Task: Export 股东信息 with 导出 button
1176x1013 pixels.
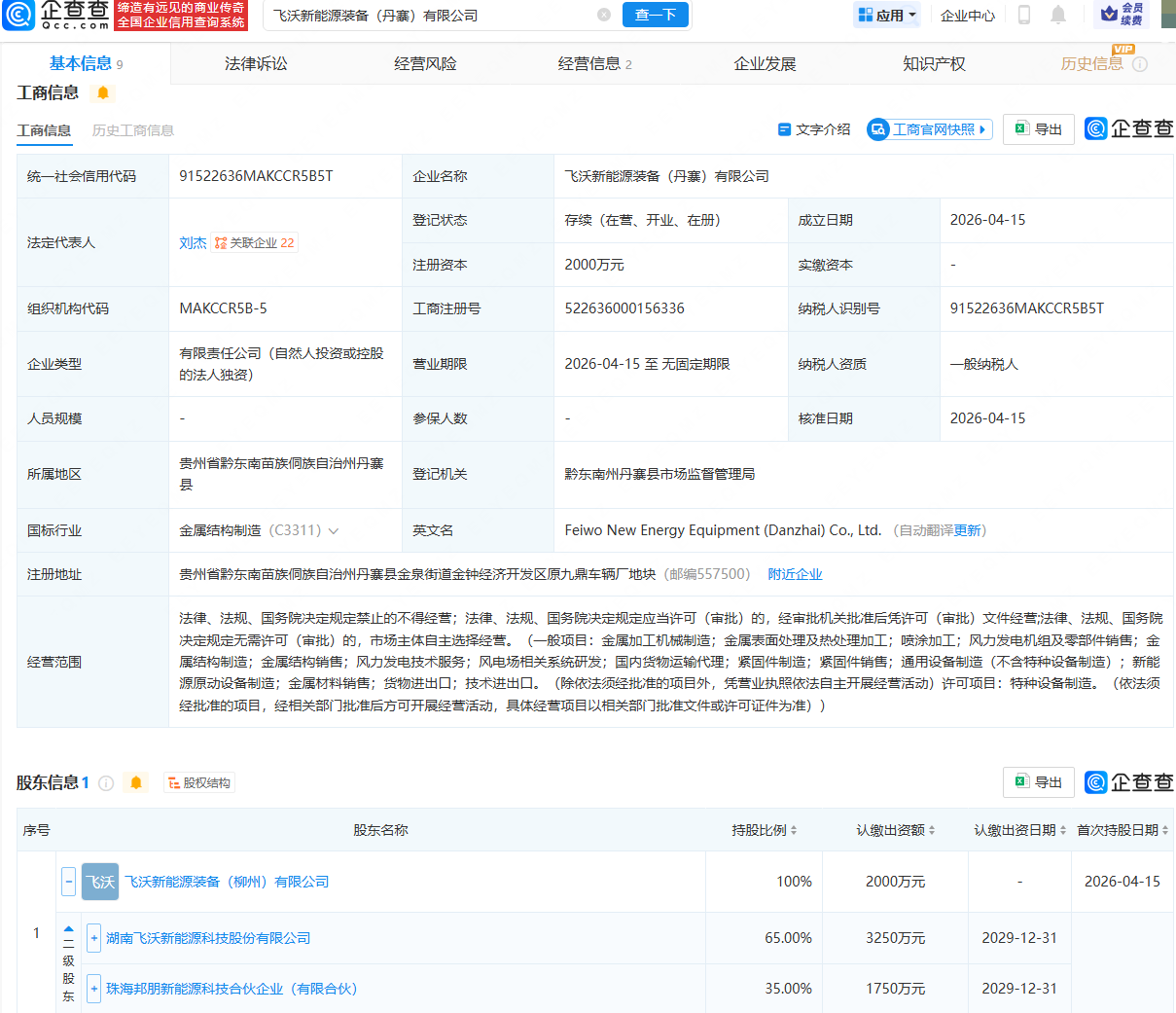Action: [x=1039, y=782]
